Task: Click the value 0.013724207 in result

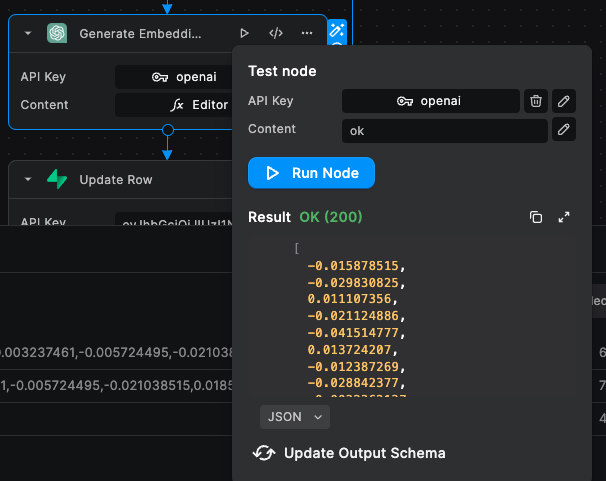Action: pos(349,350)
